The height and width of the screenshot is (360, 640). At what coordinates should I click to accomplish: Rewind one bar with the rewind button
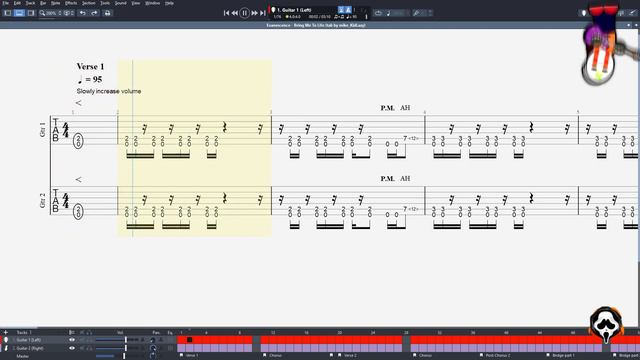(235, 13)
